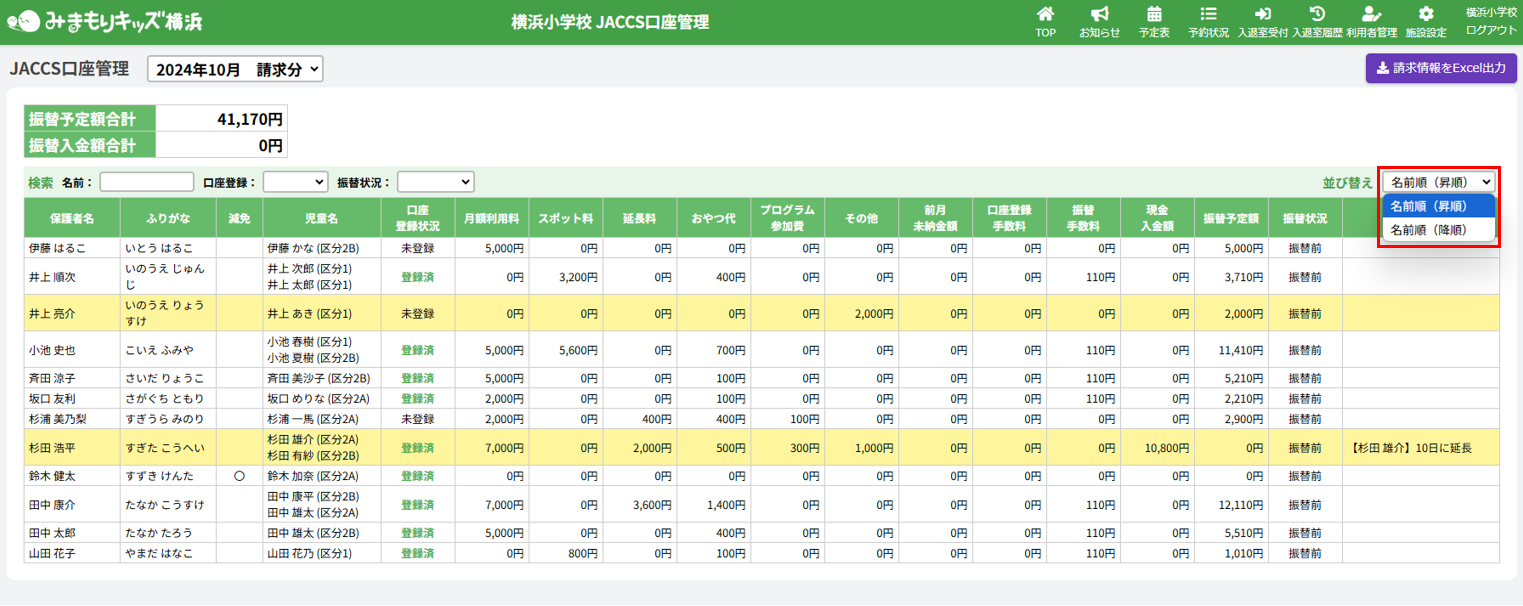The image size is (1523, 606).
Task: Click the TOP home icon
Action: click(x=1045, y=15)
